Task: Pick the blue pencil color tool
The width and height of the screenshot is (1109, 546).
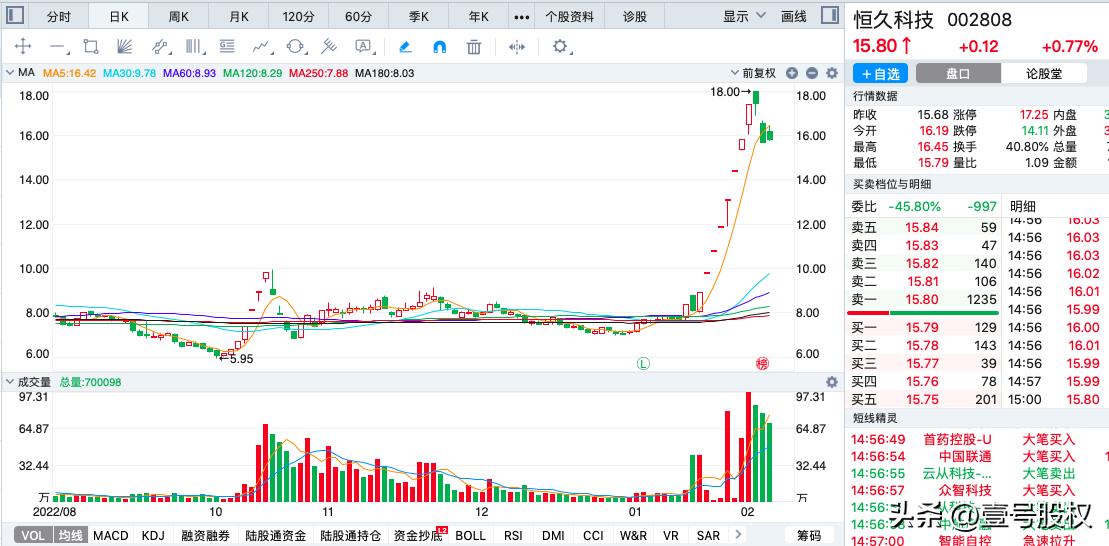Action: pyautogui.click(x=405, y=47)
